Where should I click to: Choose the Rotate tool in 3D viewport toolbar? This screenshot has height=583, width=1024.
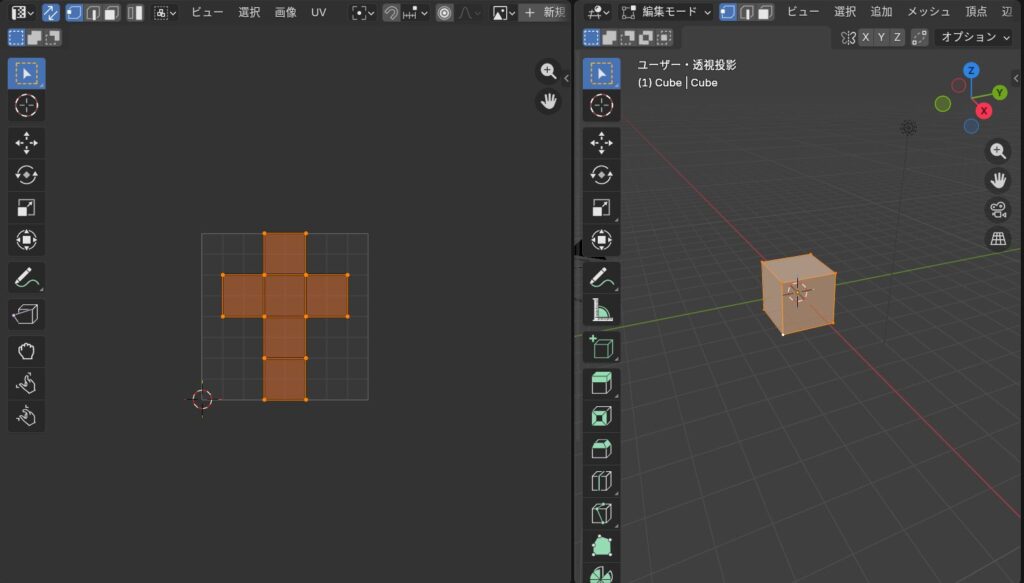(601, 174)
